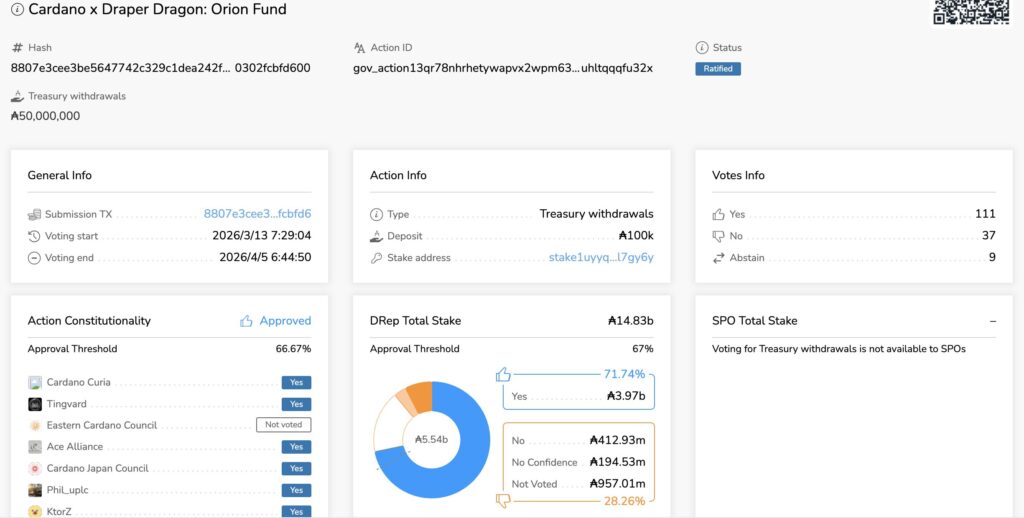Open the stake address link
Image resolution: width=1024 pixels, height=518 pixels.
click(601, 258)
